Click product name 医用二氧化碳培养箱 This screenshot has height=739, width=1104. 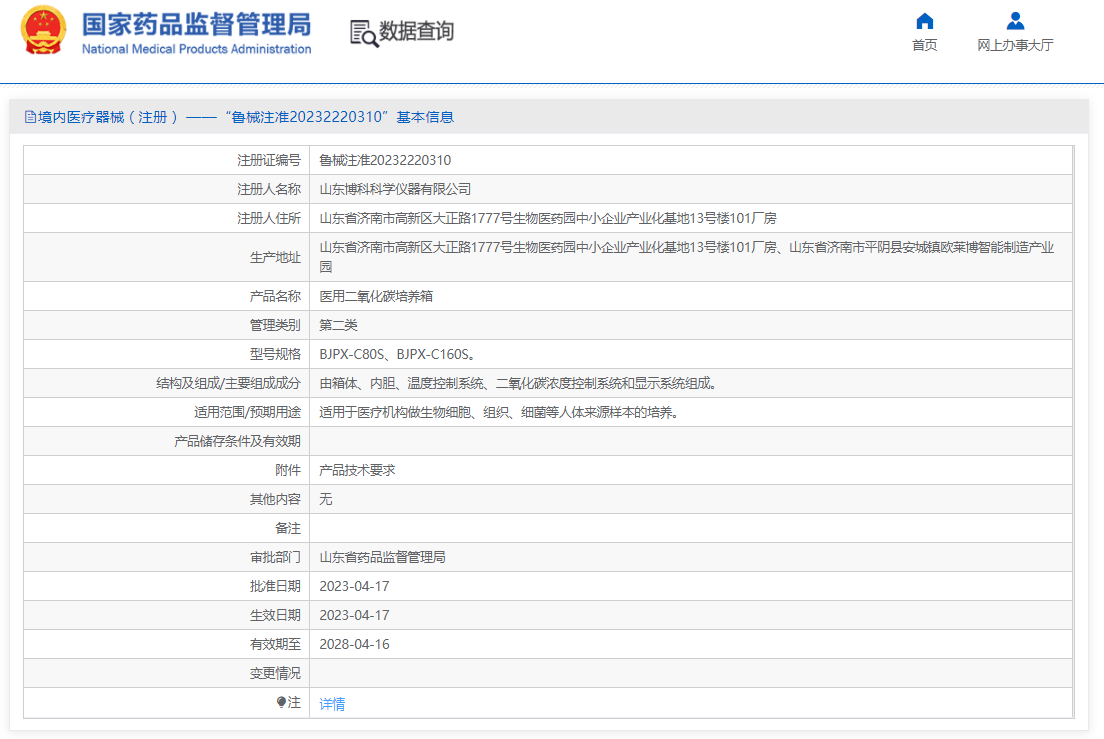pyautogui.click(x=376, y=297)
